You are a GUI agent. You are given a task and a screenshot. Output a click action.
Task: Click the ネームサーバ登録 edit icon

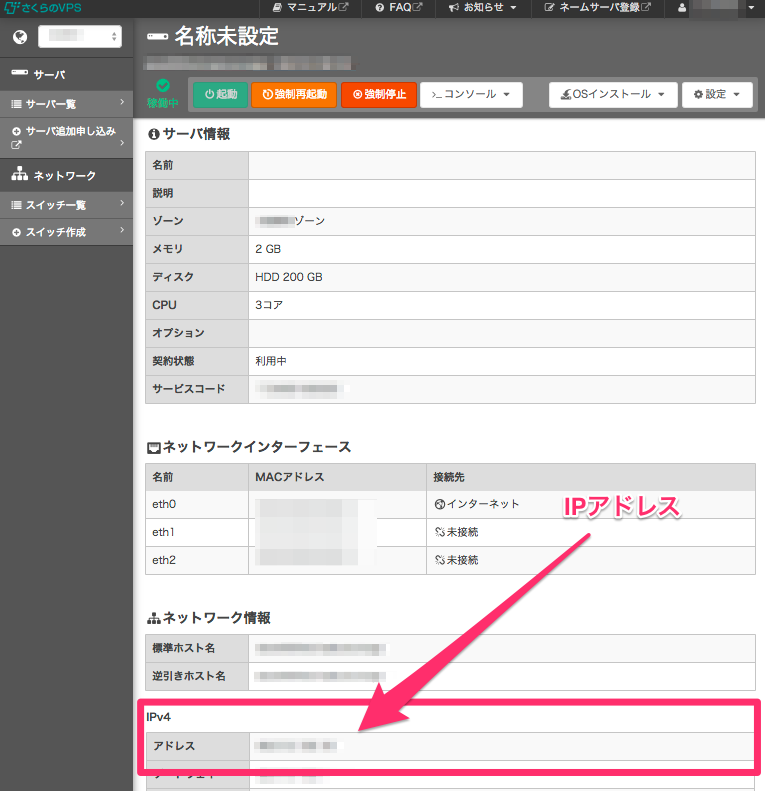pyautogui.click(x=549, y=8)
